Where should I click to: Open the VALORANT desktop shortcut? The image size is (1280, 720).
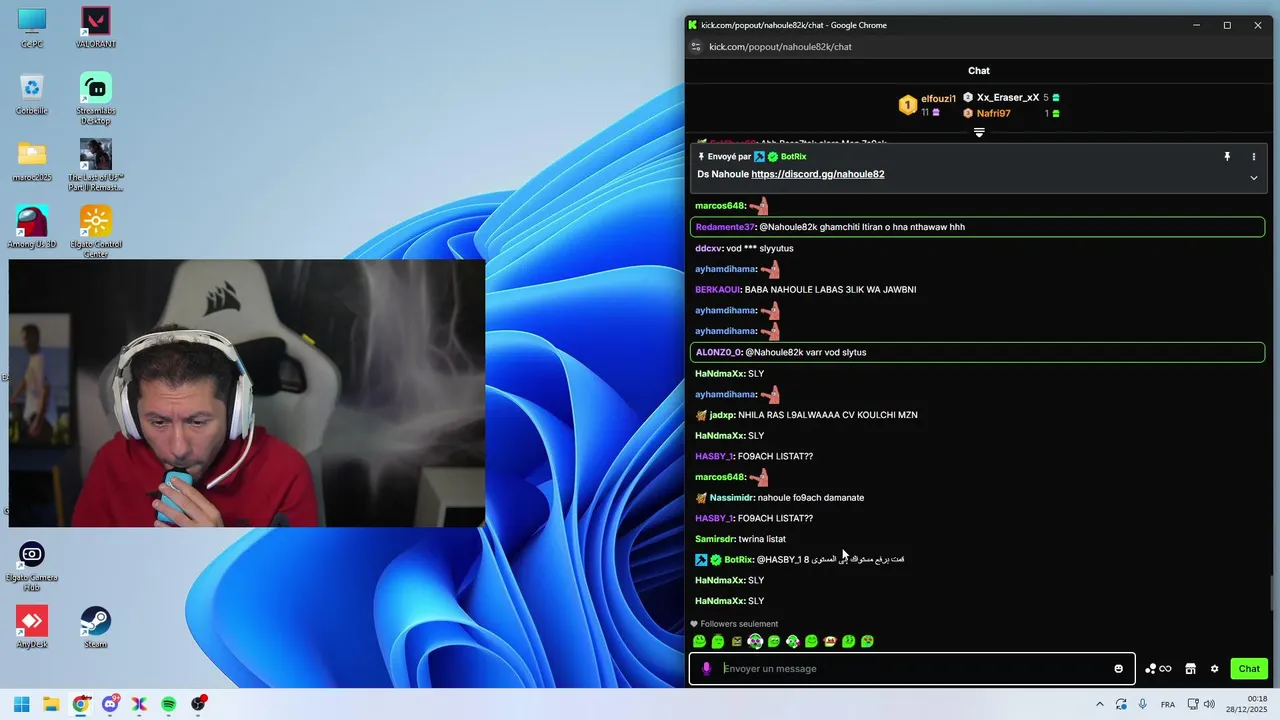pyautogui.click(x=96, y=29)
